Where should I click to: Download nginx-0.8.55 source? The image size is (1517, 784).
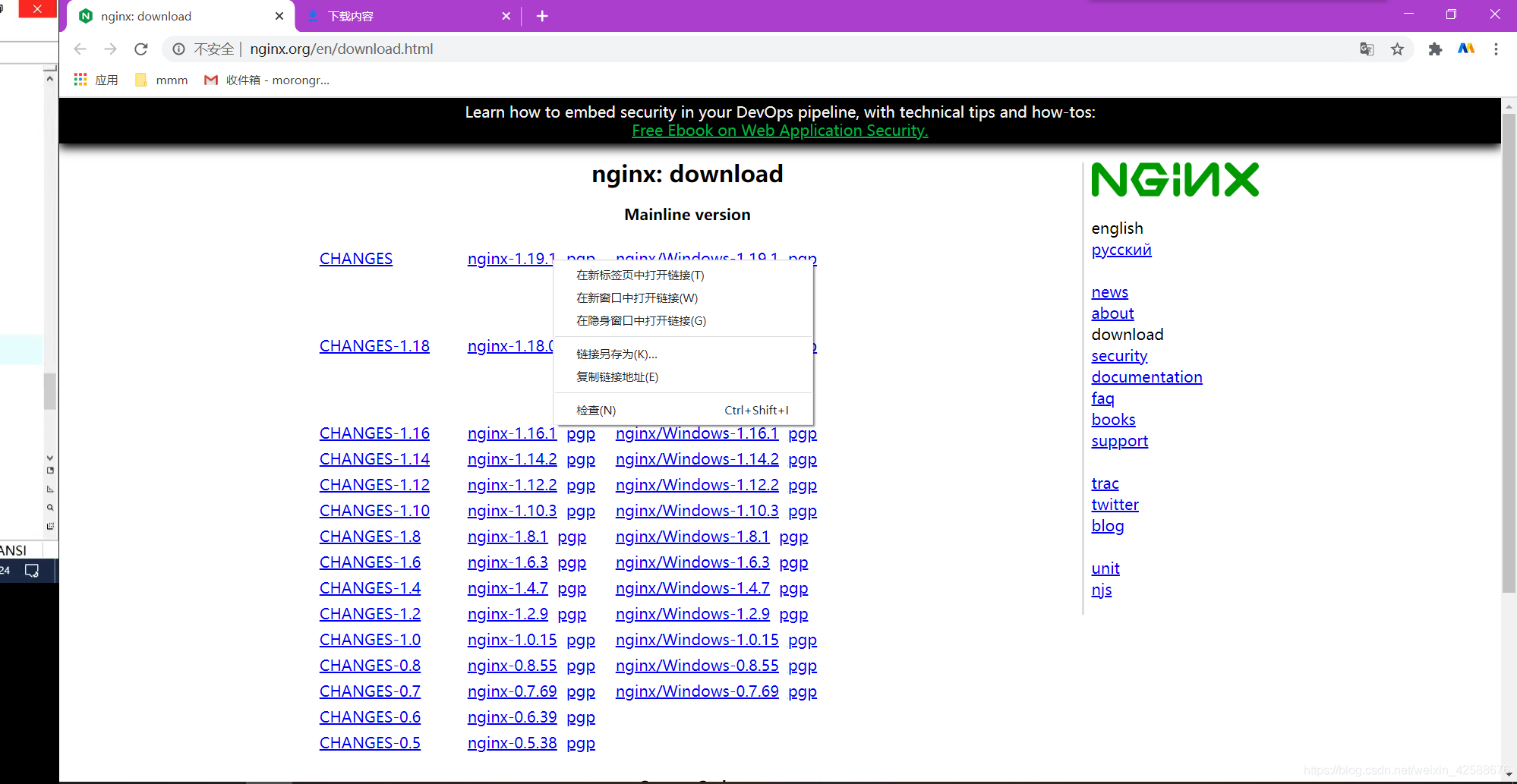pos(512,666)
